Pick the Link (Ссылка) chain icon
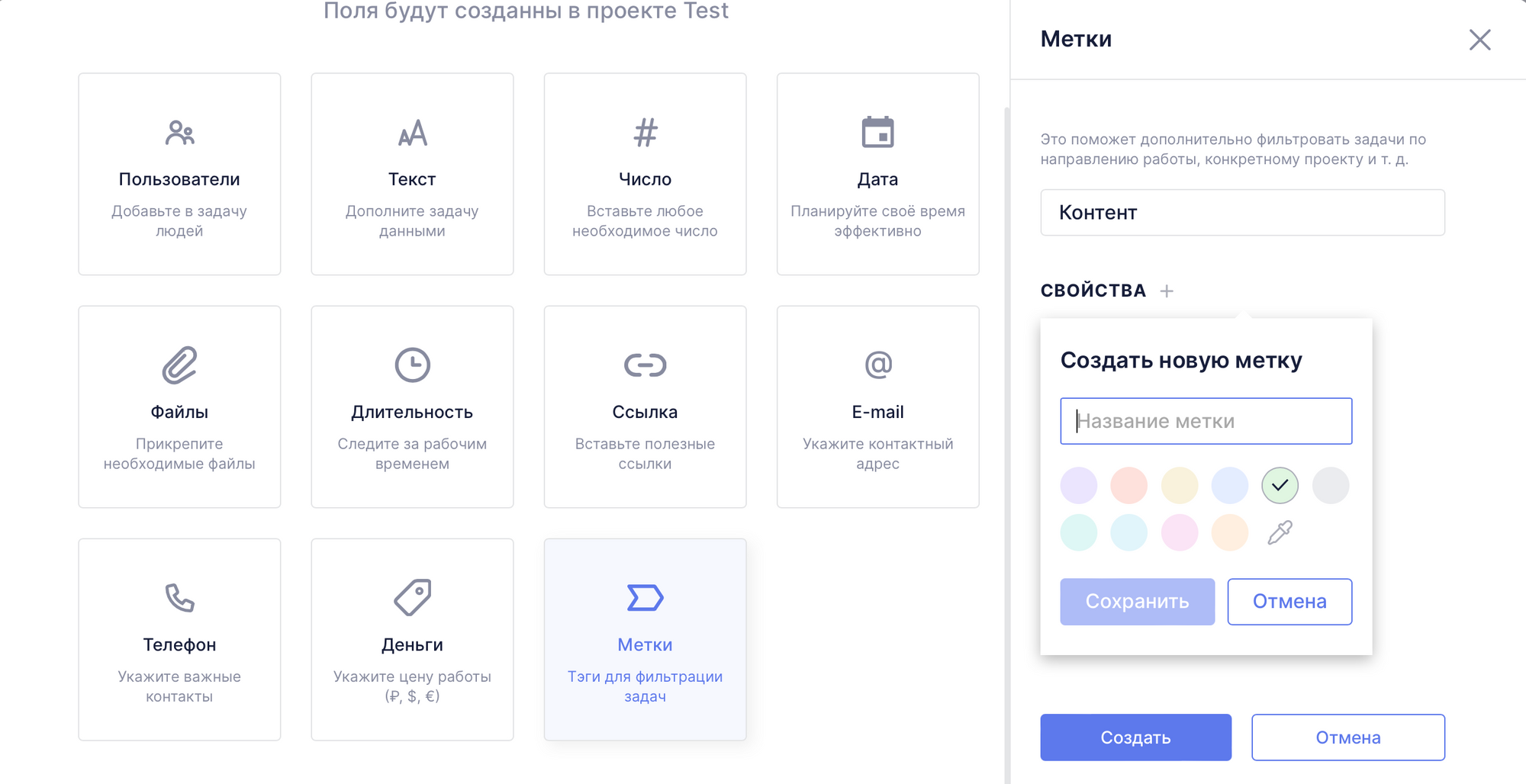The width and height of the screenshot is (1526, 784). (645, 365)
